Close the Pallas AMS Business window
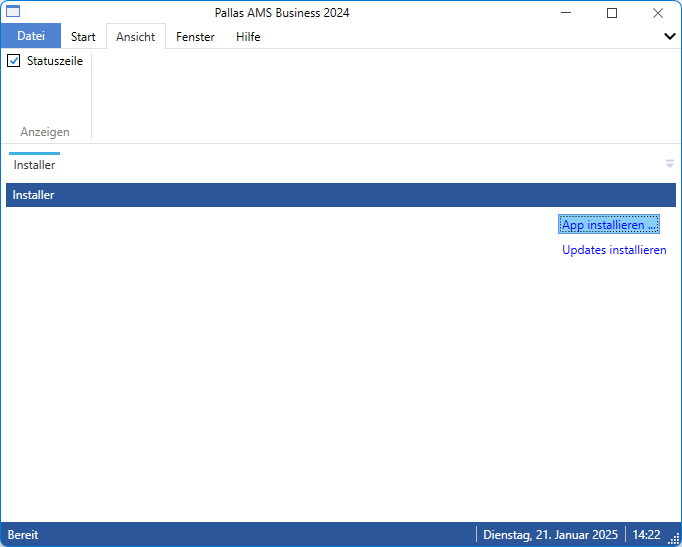Image resolution: width=682 pixels, height=547 pixels. tap(658, 13)
